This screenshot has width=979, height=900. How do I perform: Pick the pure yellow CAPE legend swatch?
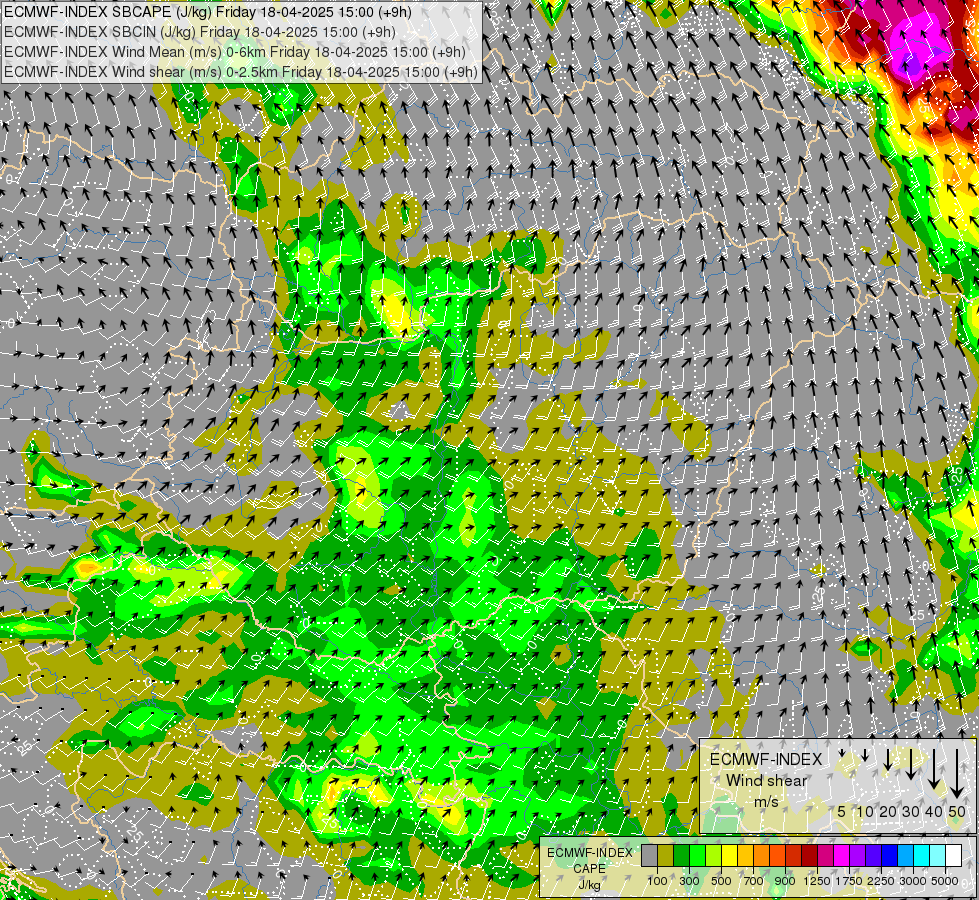pos(729,855)
